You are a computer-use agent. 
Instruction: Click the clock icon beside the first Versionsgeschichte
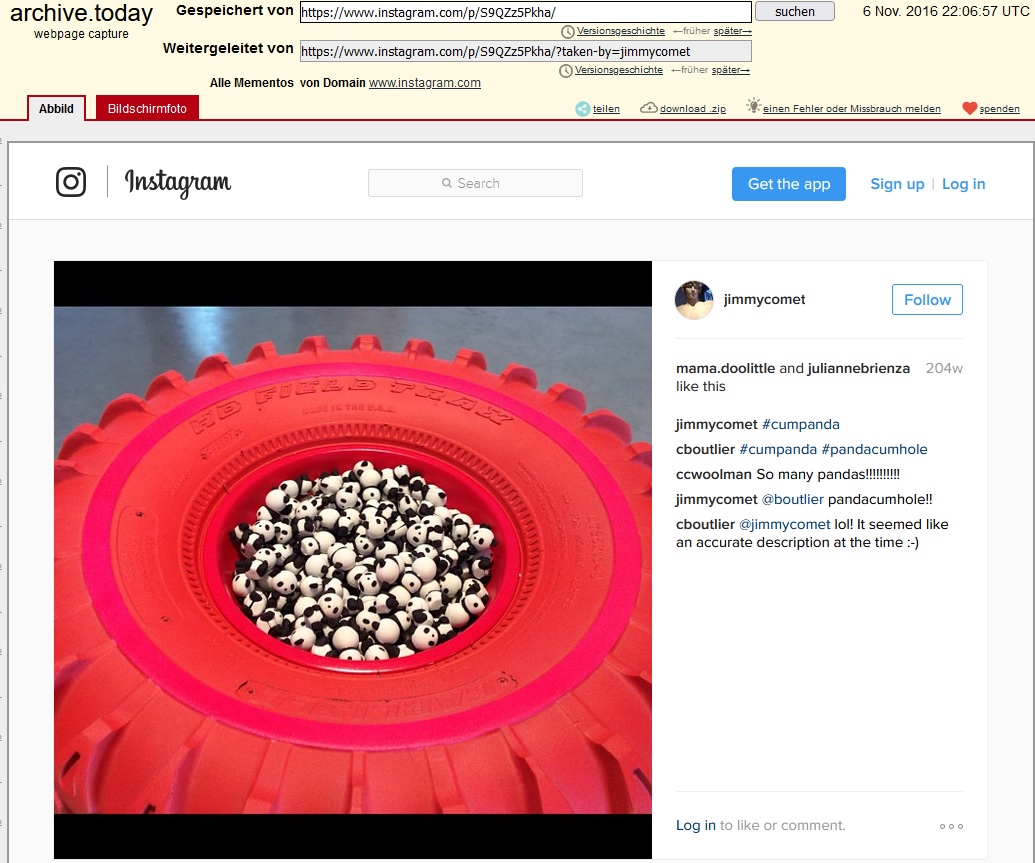(x=567, y=32)
